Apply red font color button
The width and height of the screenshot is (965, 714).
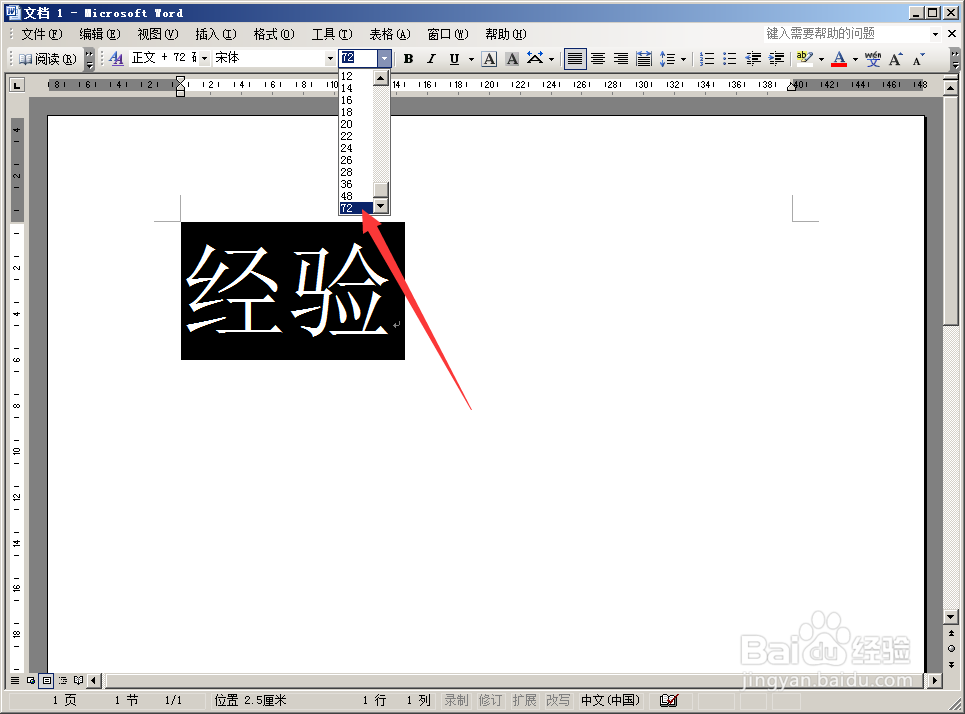click(x=839, y=59)
